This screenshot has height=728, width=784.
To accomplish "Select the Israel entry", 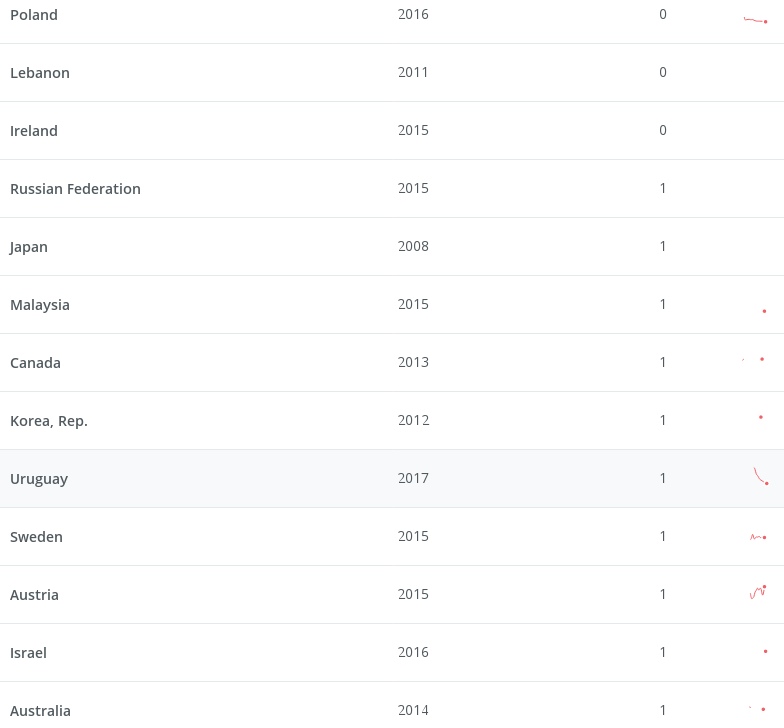I will [28, 653].
